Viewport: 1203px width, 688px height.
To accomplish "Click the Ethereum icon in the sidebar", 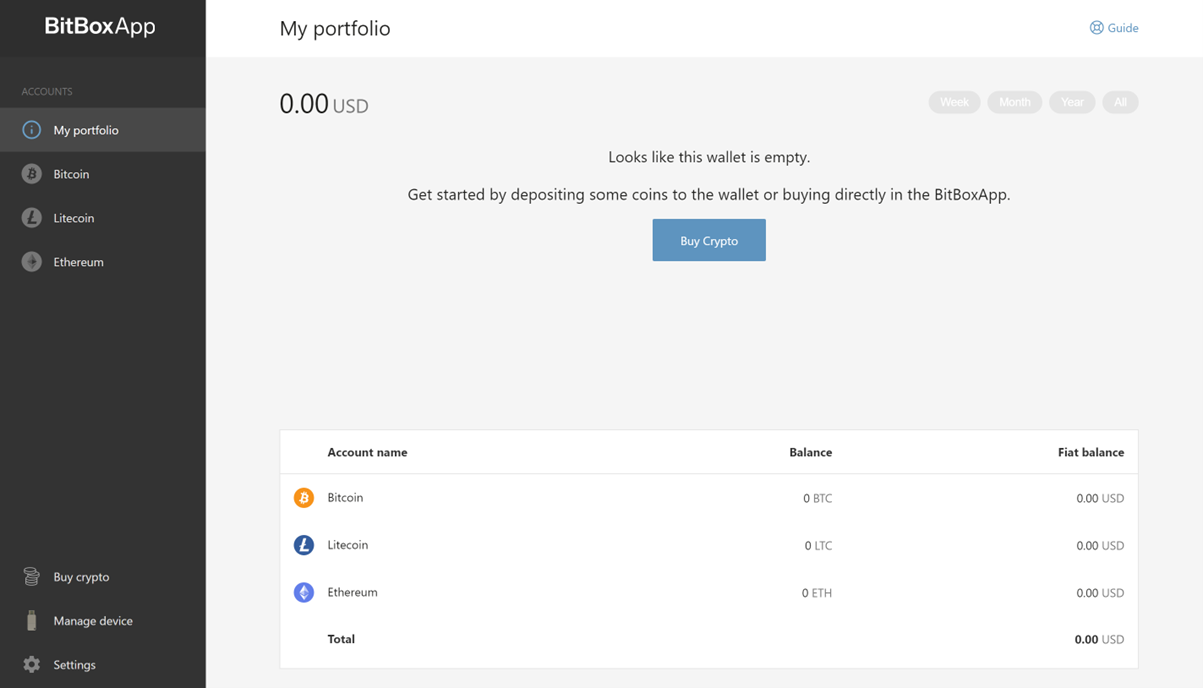I will (x=31, y=262).
